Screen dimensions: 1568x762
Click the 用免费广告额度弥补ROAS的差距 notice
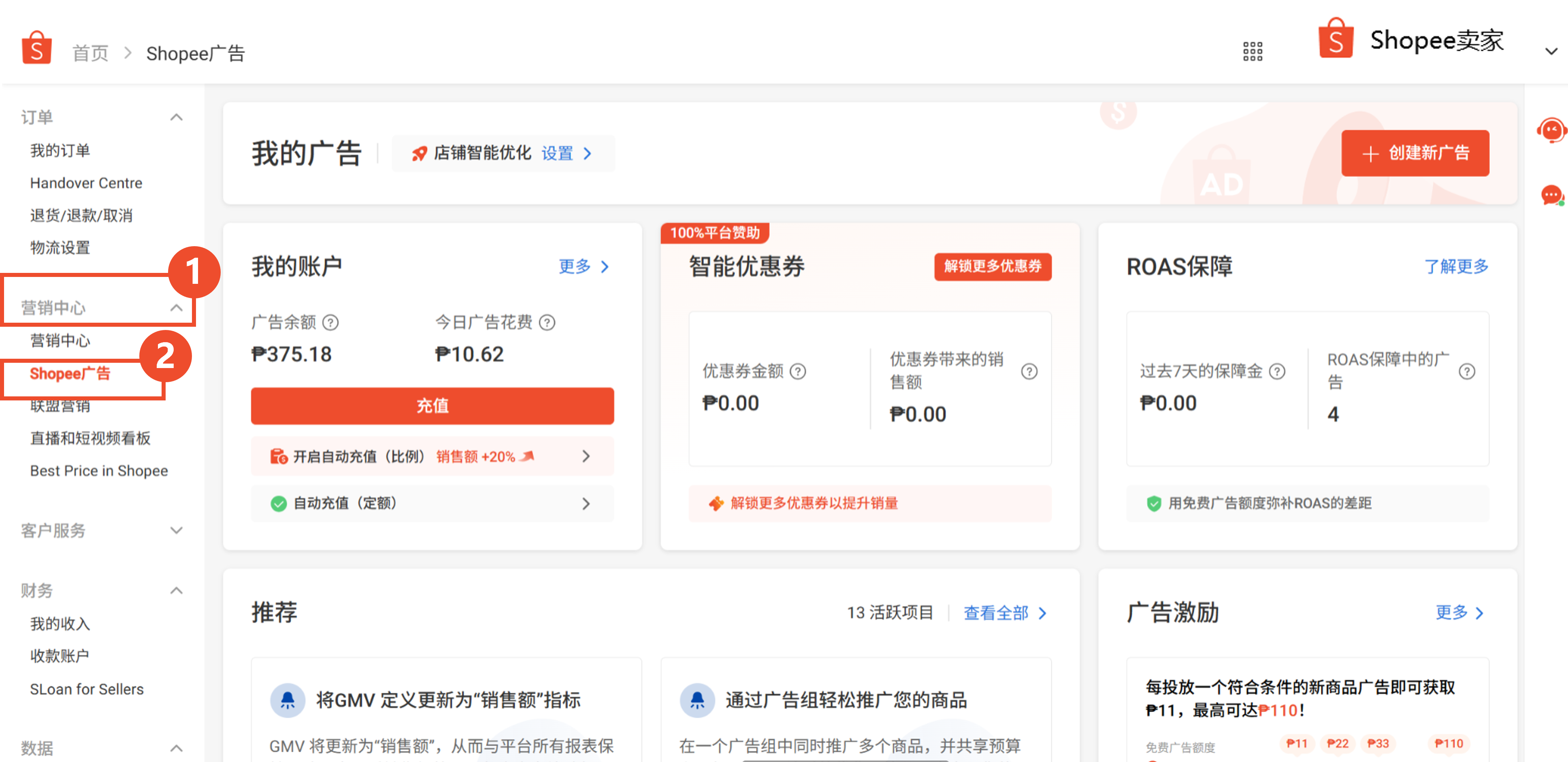tap(1307, 503)
